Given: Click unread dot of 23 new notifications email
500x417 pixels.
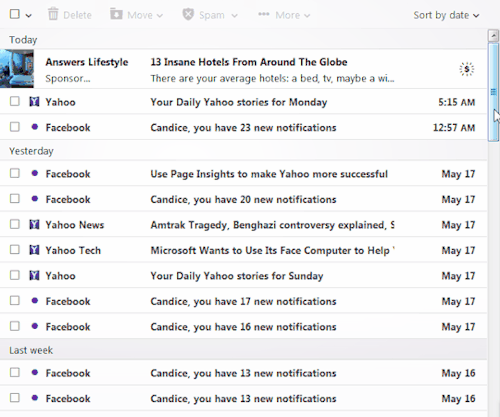Looking at the screenshot, I should click(x=35, y=127).
